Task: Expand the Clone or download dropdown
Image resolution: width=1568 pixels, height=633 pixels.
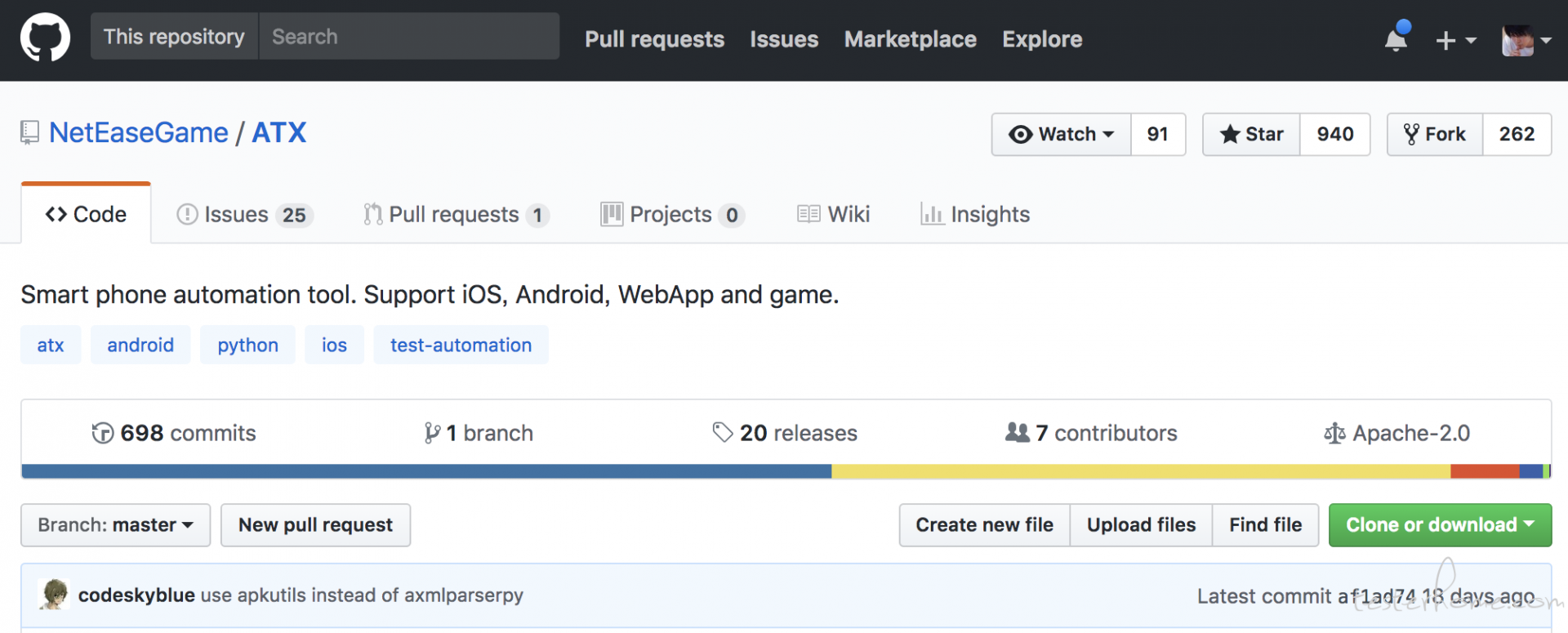Action: pyautogui.click(x=1440, y=525)
